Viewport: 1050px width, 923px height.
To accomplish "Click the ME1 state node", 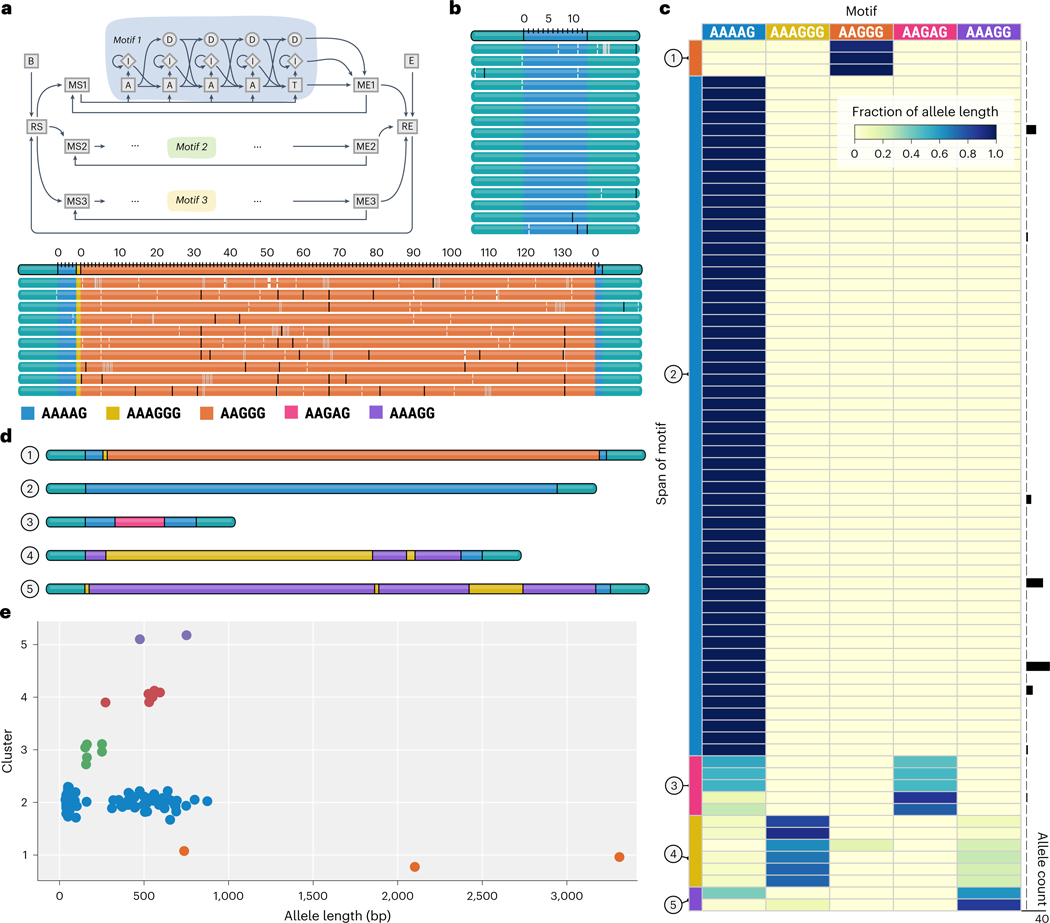I will pyautogui.click(x=366, y=85).
